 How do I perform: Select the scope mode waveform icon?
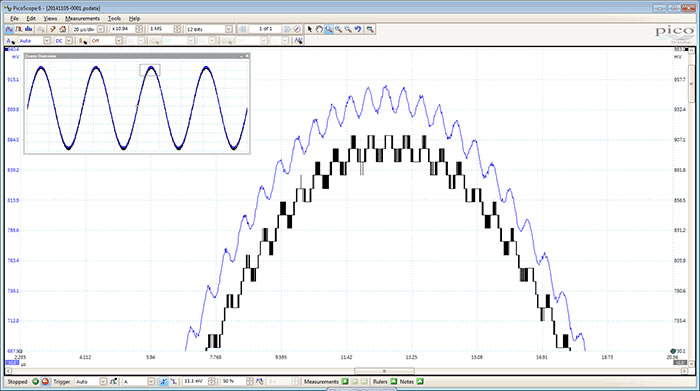9,29
